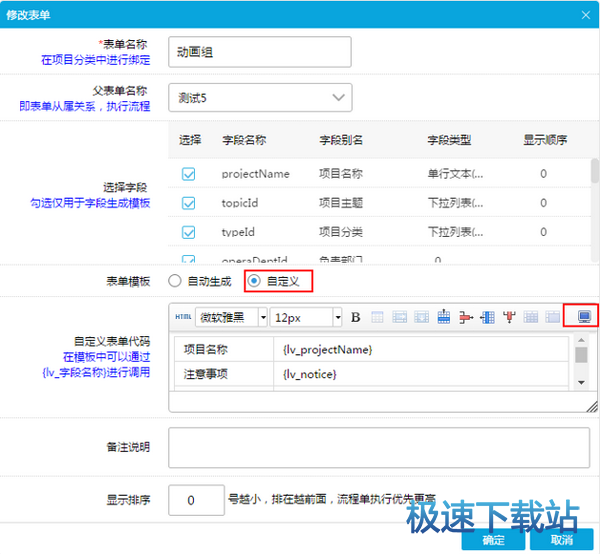Click the 项目分类 alias cell
This screenshot has width=600, height=554.
pyautogui.click(x=341, y=232)
